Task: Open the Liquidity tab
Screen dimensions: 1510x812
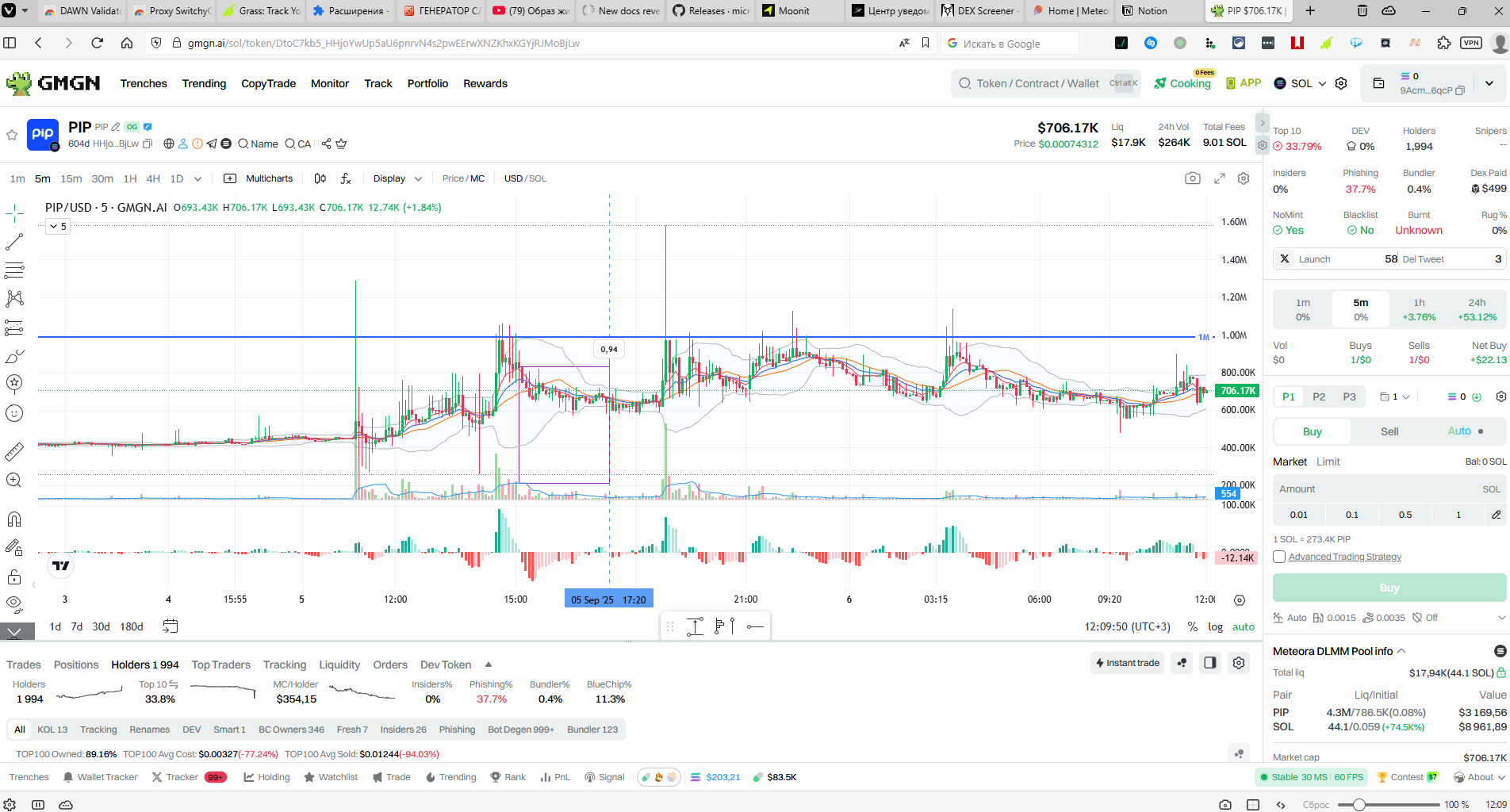Action: [339, 665]
